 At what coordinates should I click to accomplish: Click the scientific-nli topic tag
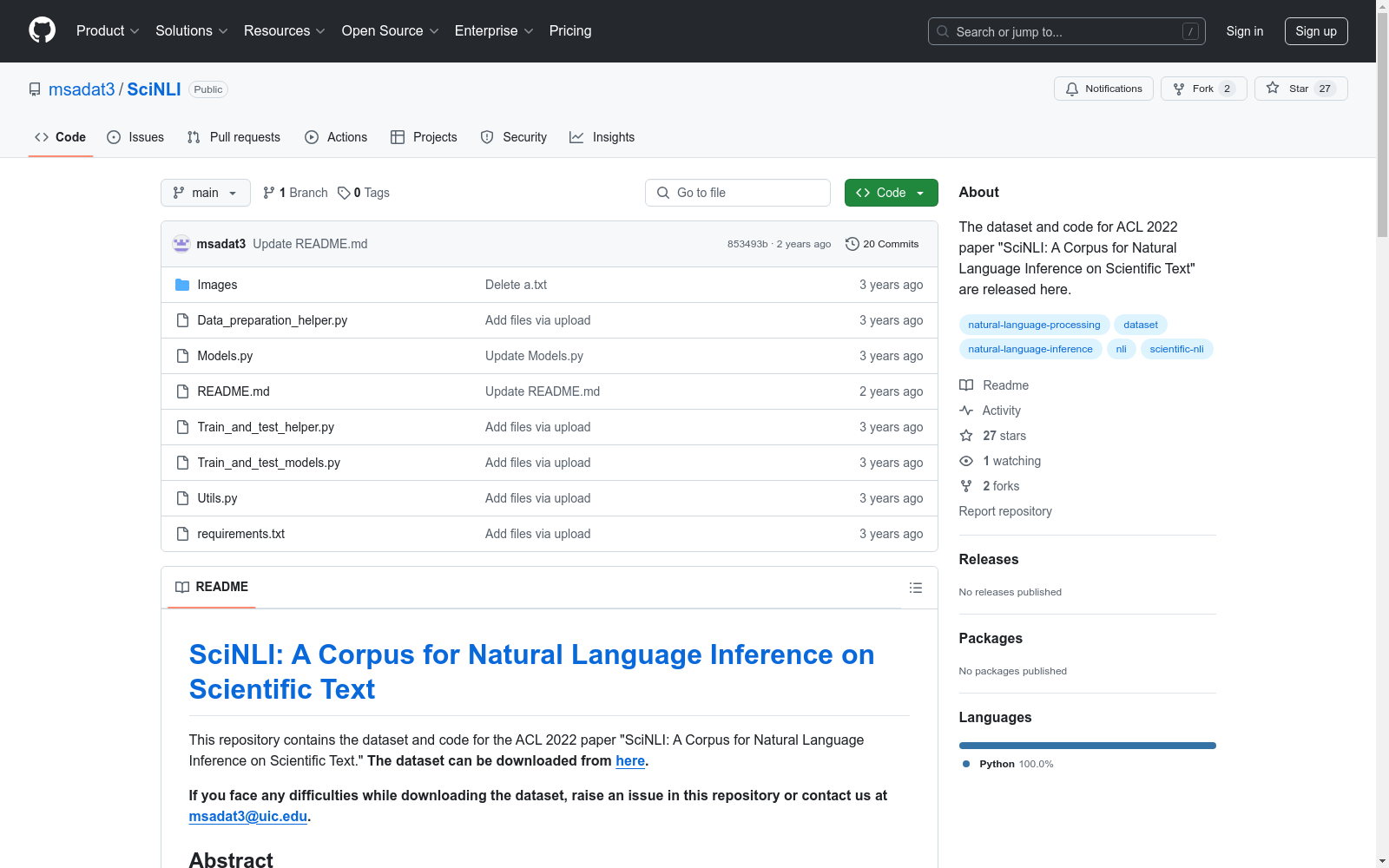coord(1176,349)
